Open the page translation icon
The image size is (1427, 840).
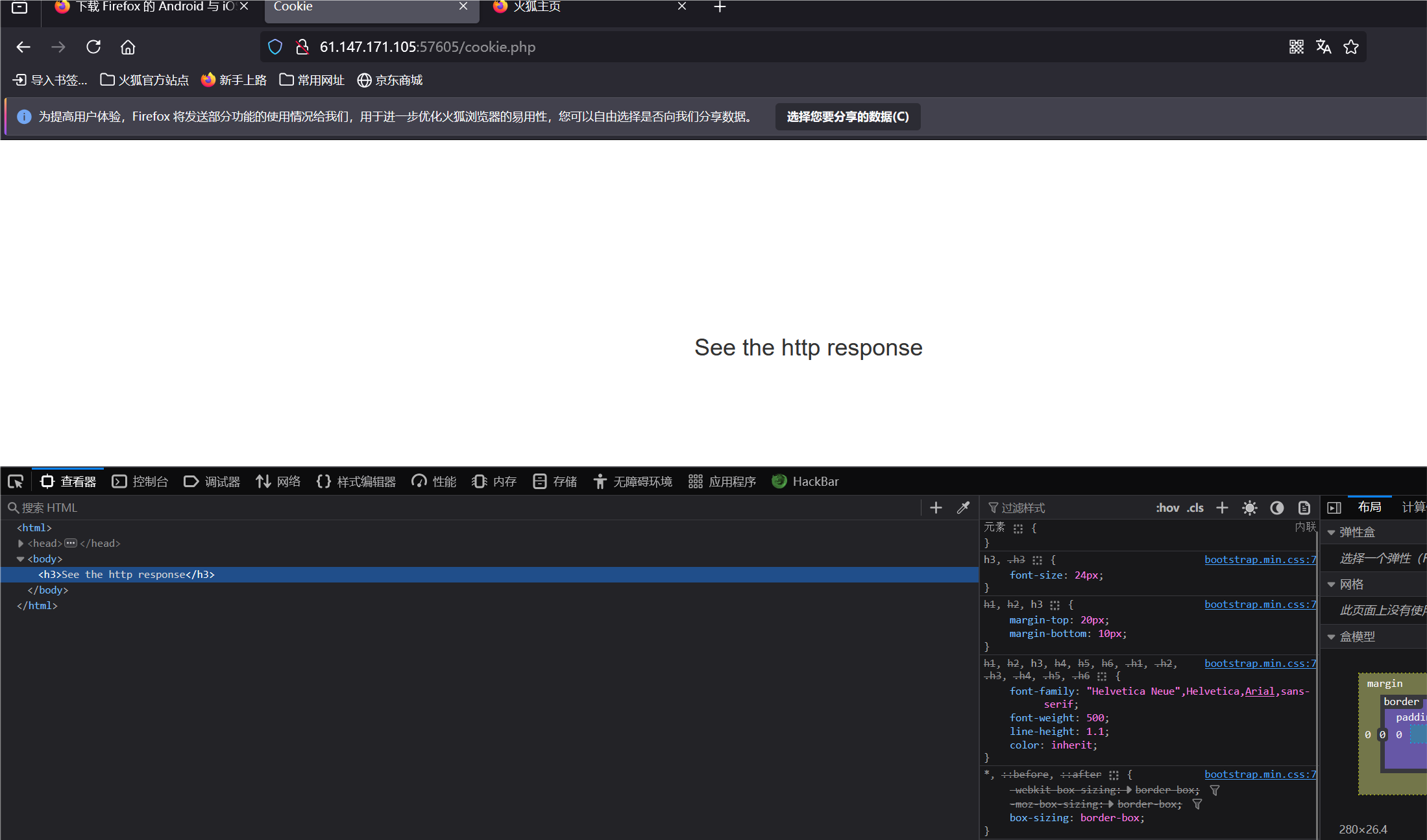pos(1323,47)
